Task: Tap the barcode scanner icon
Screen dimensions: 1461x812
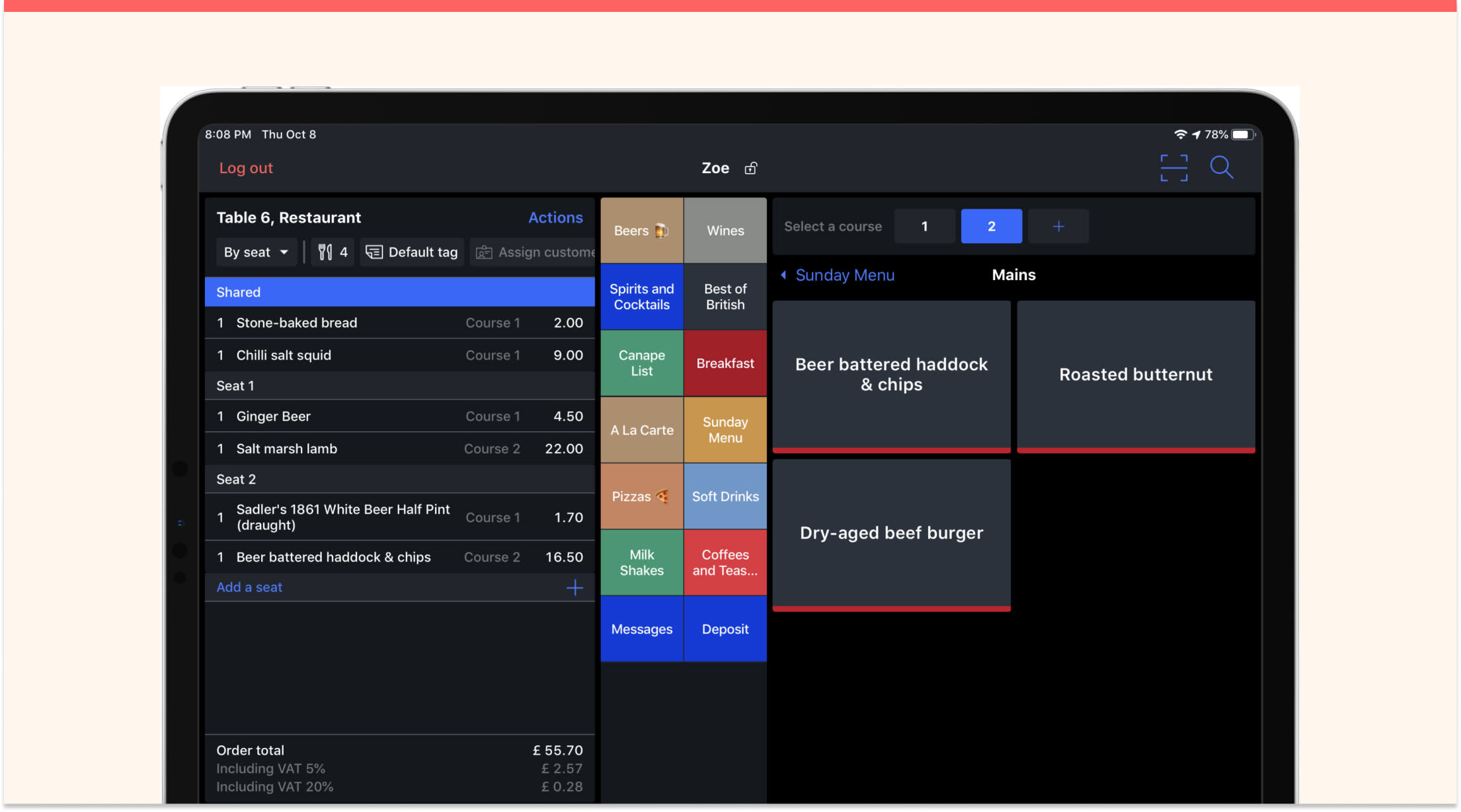Action: pyautogui.click(x=1173, y=168)
